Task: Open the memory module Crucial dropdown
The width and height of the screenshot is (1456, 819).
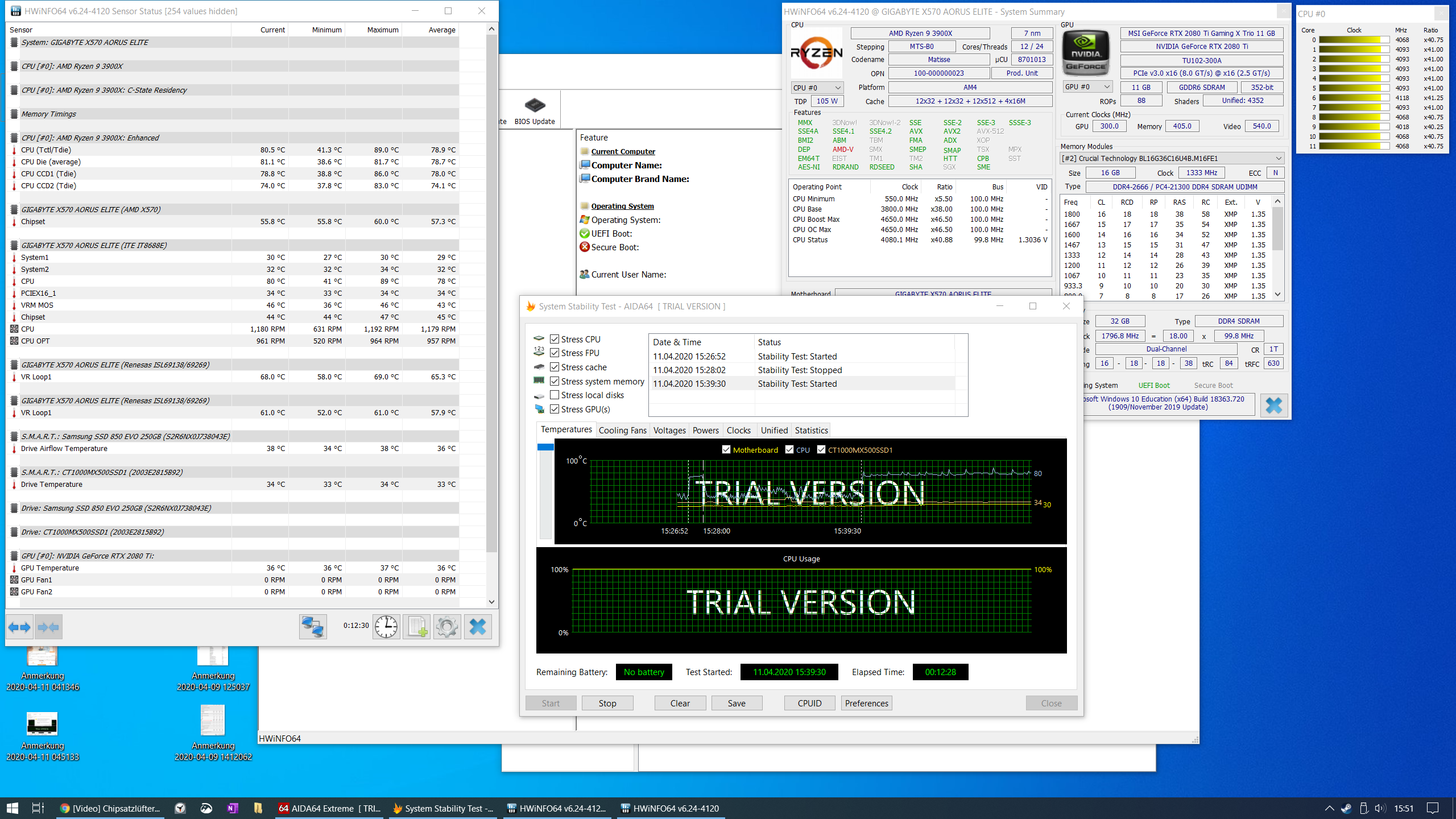Action: tap(1172, 158)
